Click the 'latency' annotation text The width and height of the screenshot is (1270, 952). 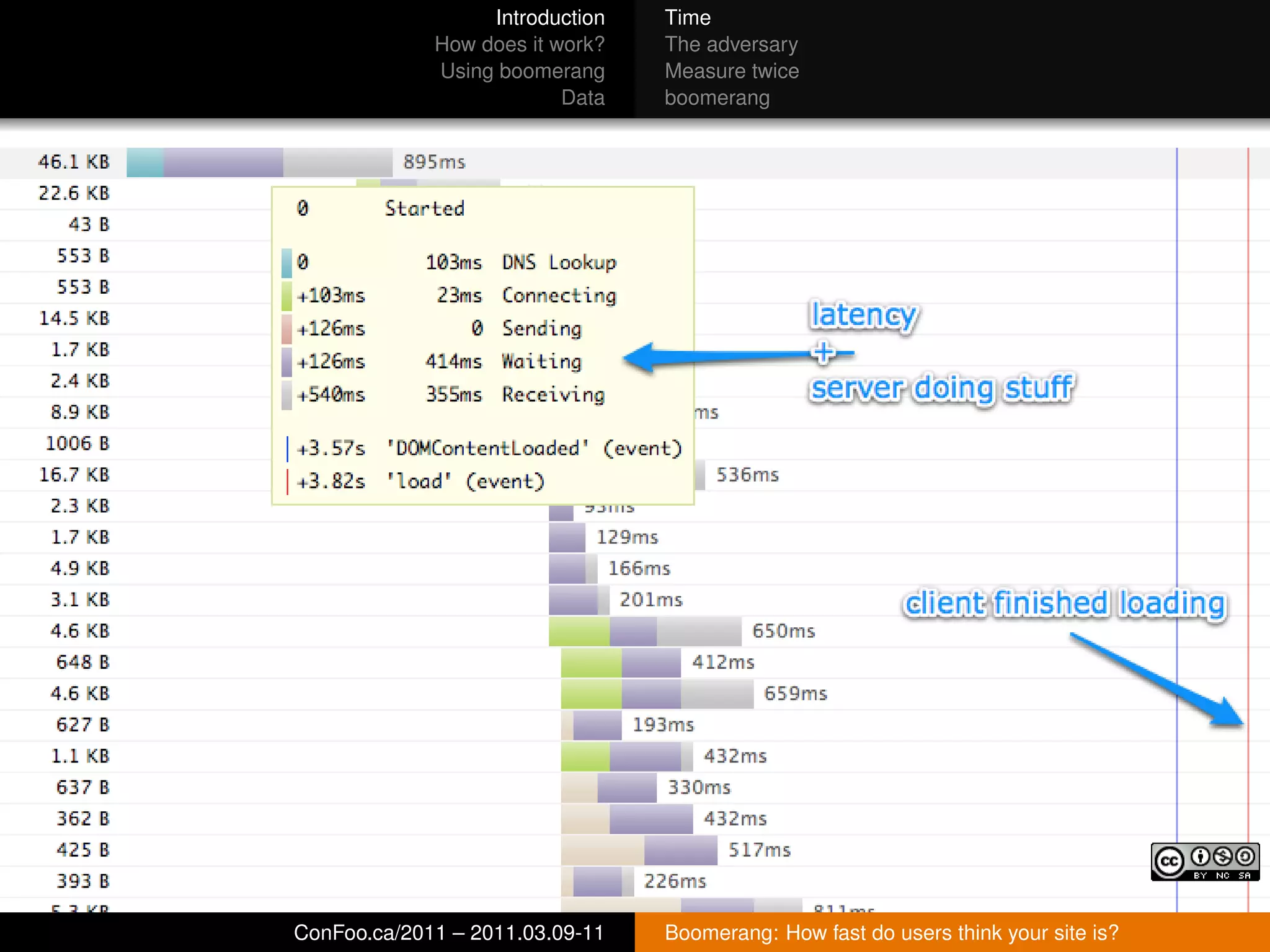click(x=864, y=315)
